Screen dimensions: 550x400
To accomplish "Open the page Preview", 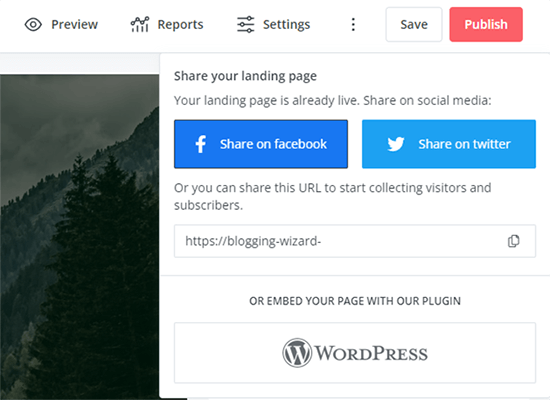I will click(61, 25).
